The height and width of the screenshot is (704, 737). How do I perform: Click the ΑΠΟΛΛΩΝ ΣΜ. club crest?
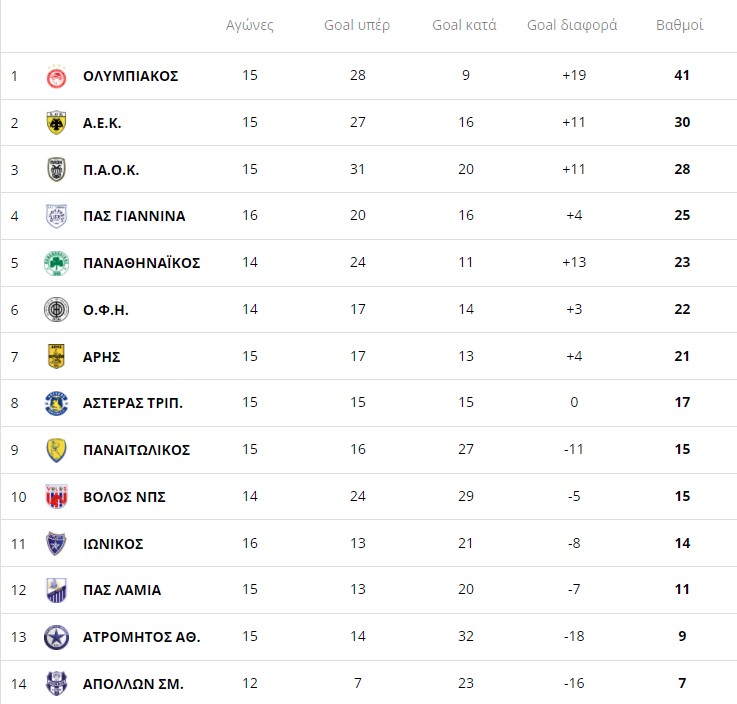57,684
